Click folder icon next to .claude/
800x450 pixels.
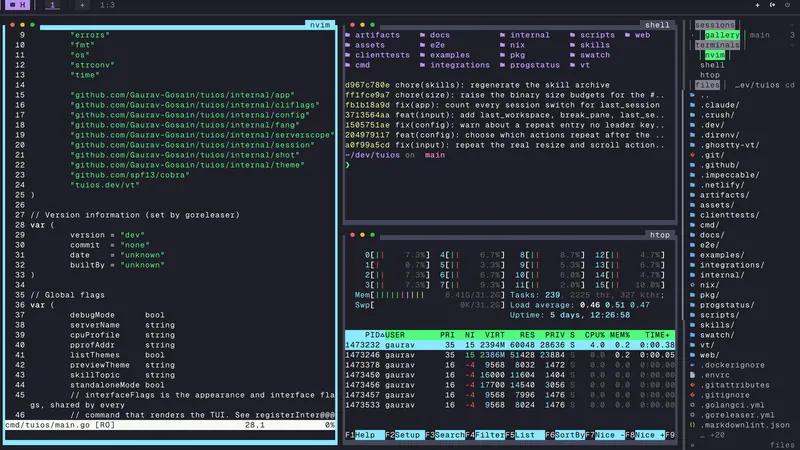(x=692, y=105)
